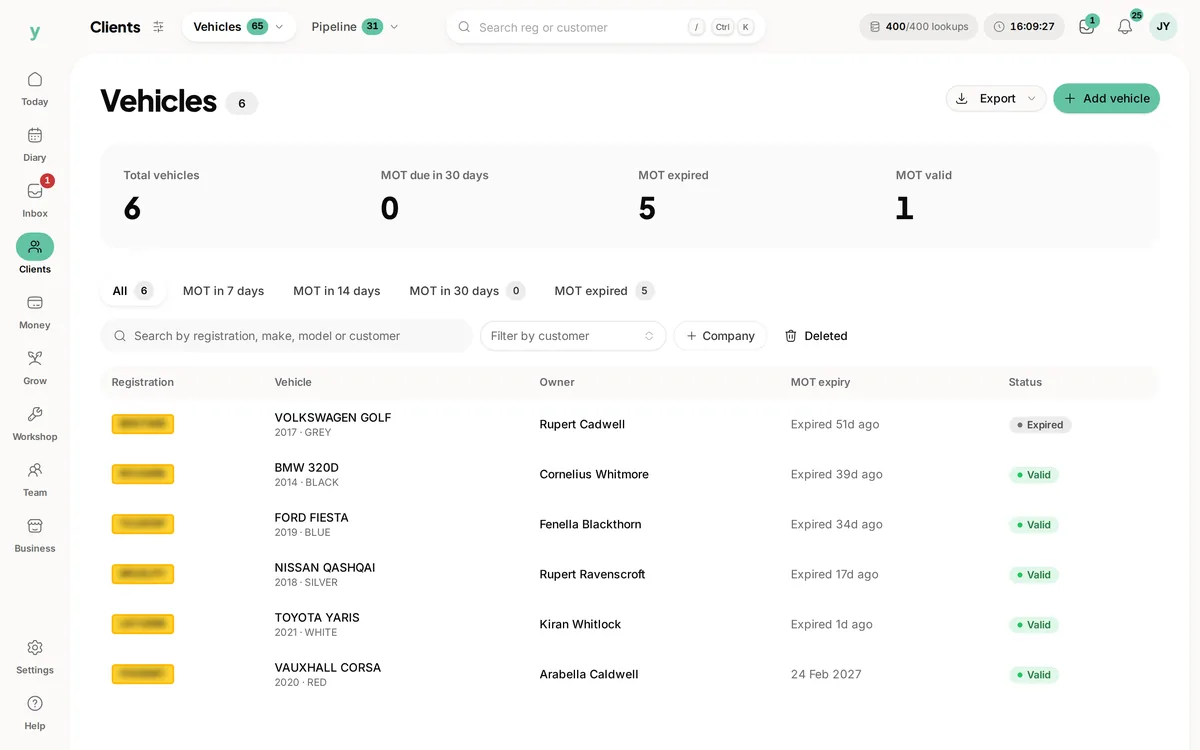Image resolution: width=1200 pixels, height=750 pixels.
Task: Open the Filter by customer combo box
Action: point(573,336)
